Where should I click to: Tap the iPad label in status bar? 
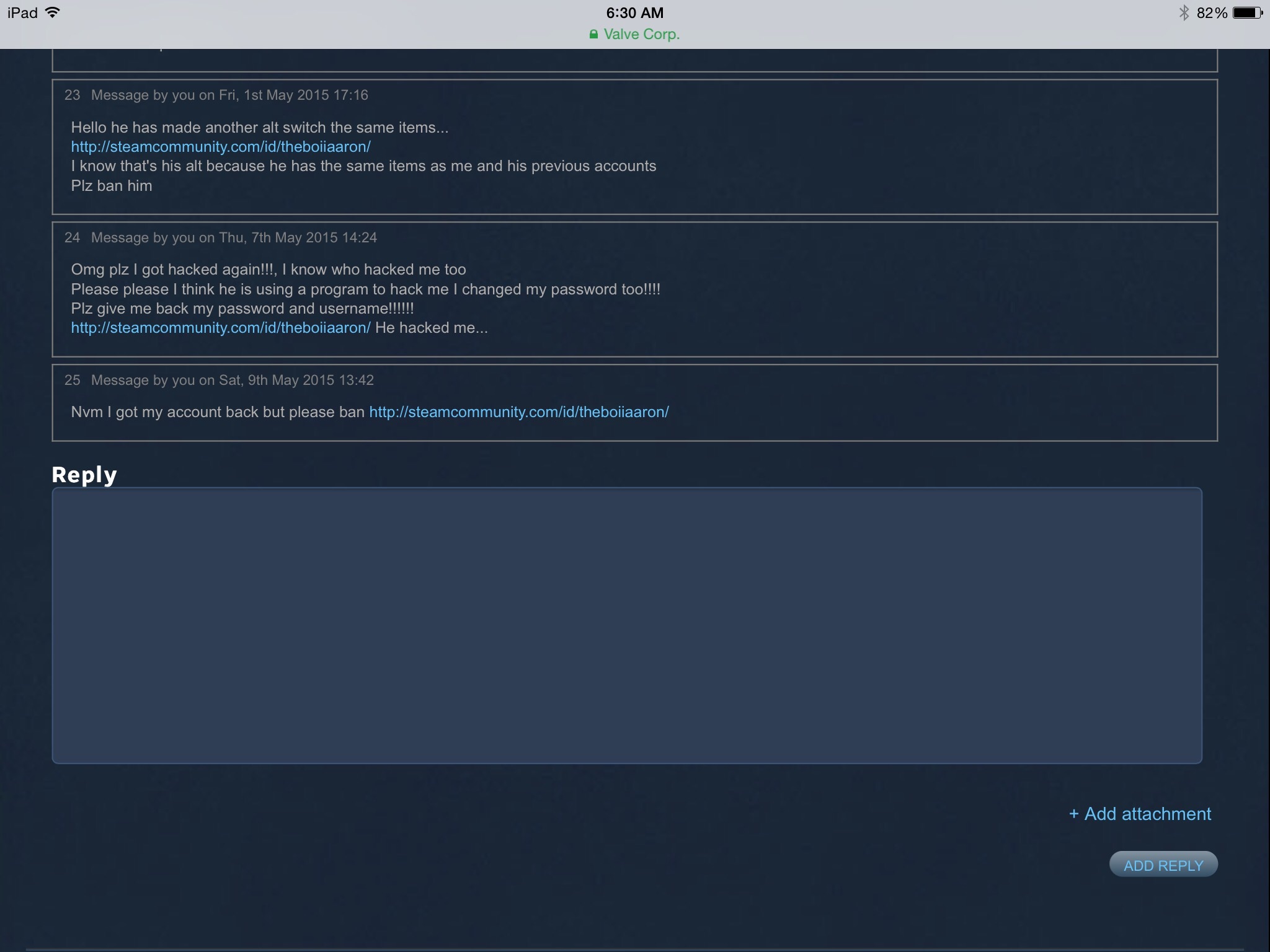coord(22,12)
